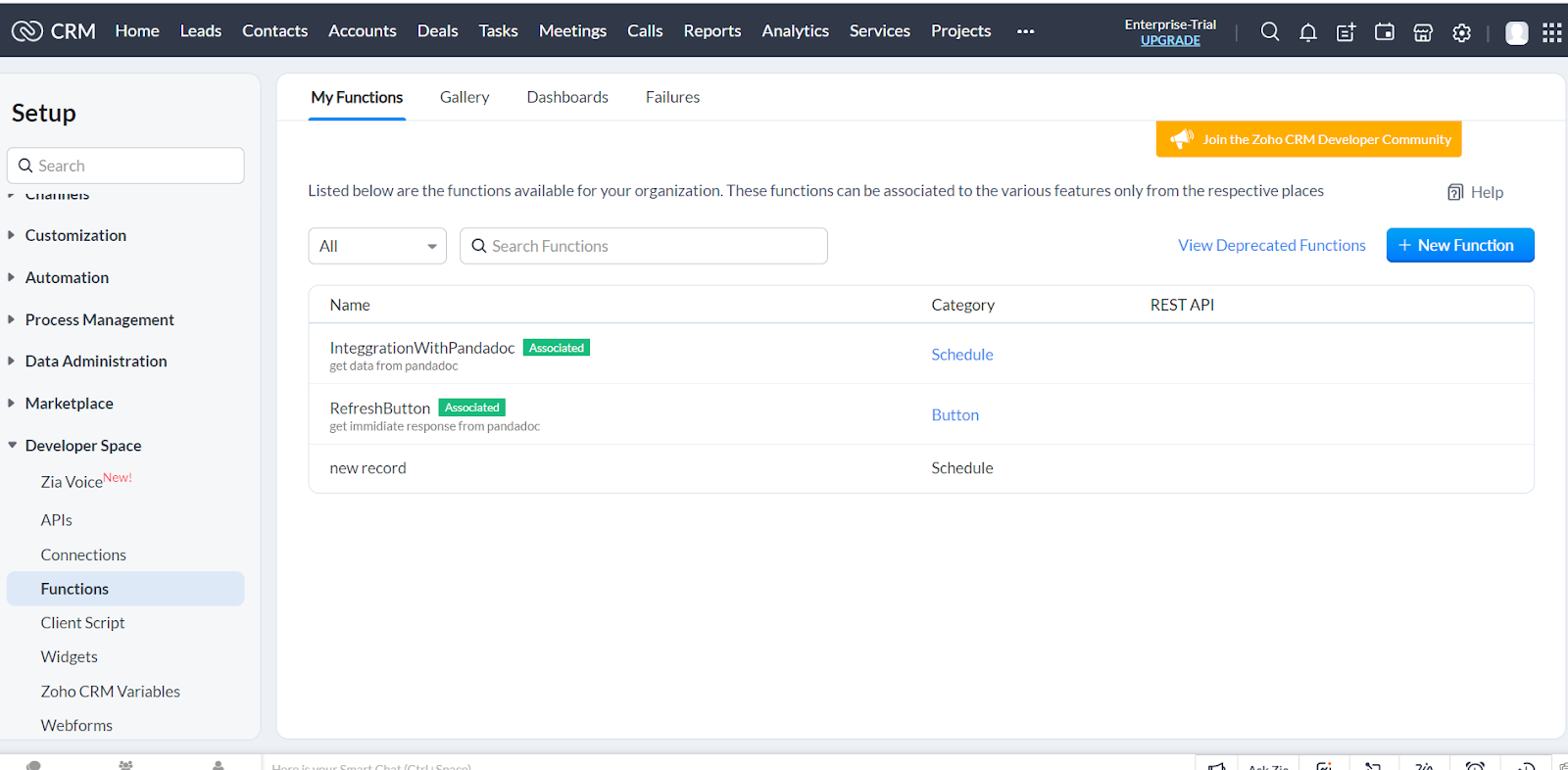Open Zoho CRM Variables in the sidebar
The image size is (1568, 770).
(111, 692)
